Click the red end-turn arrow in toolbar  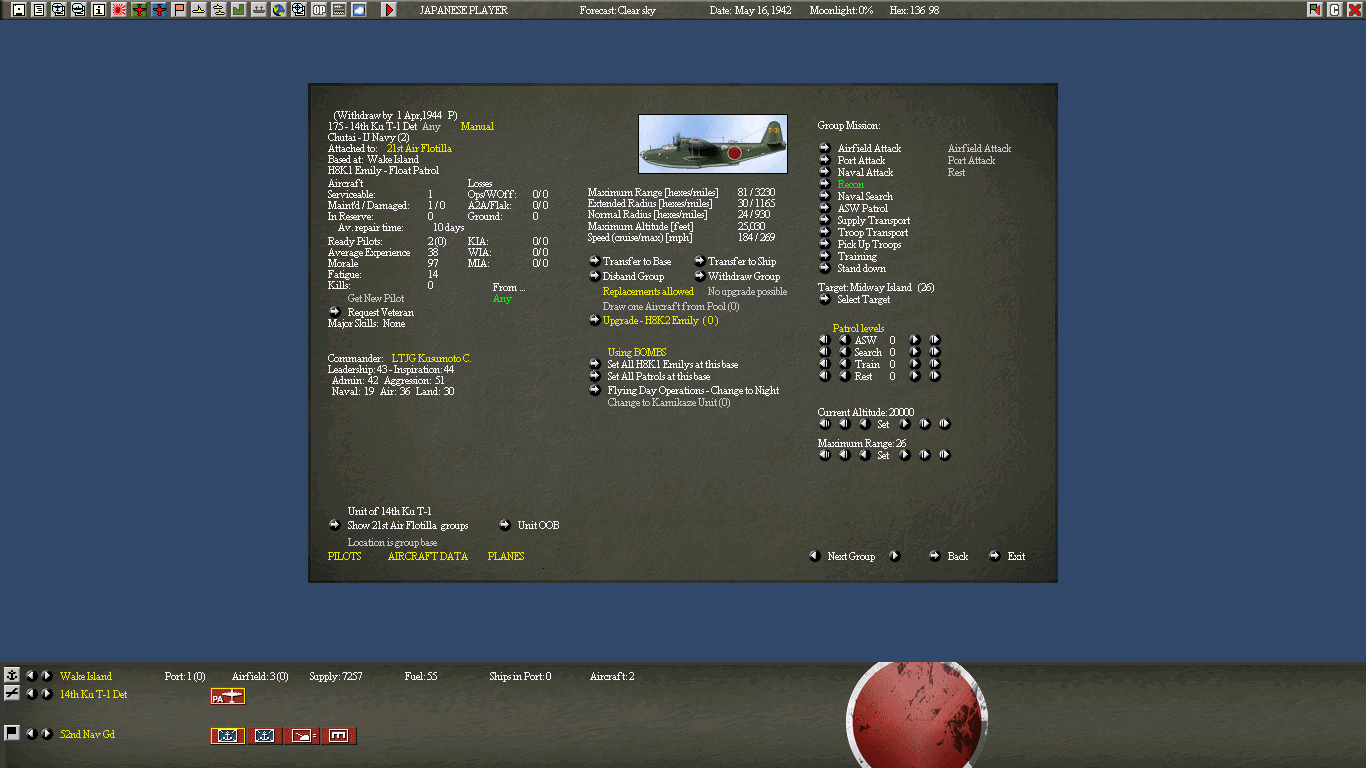click(389, 10)
